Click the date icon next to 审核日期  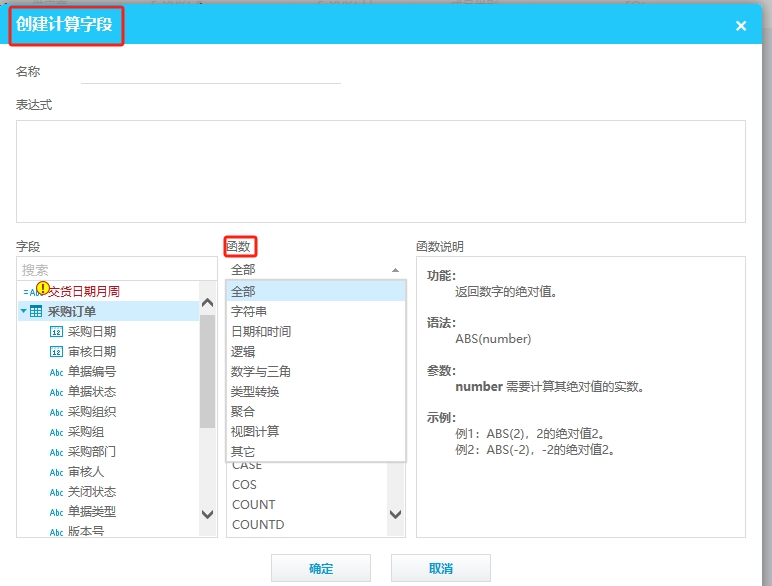point(56,352)
